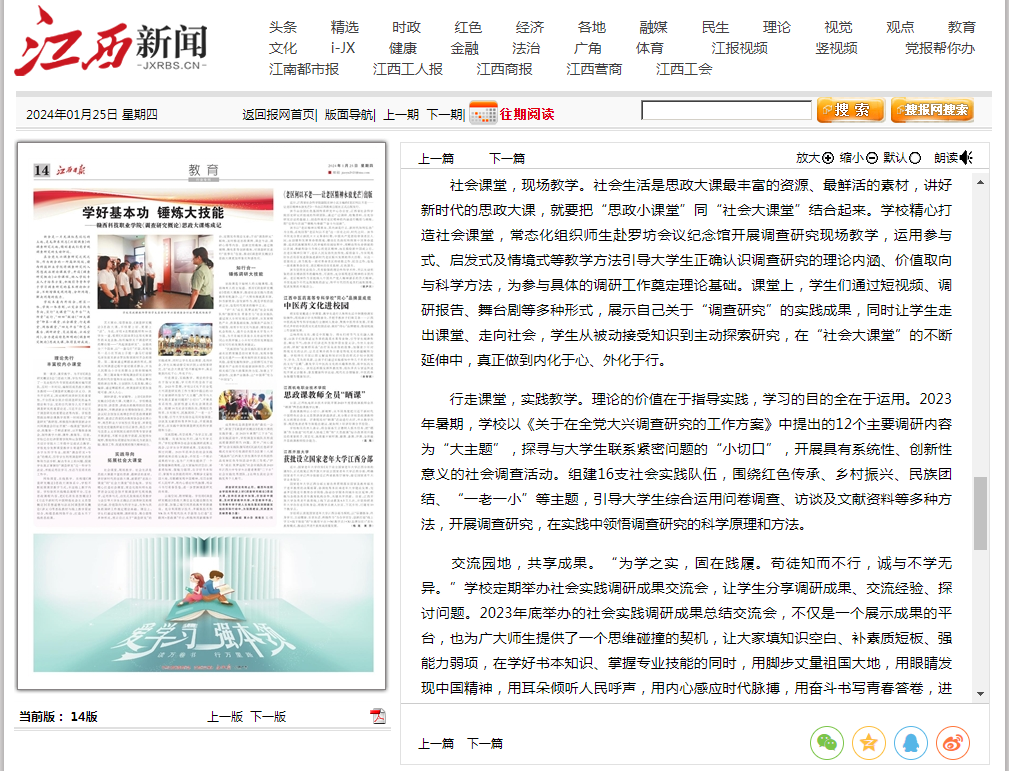Click the orange 搜索 button

point(850,110)
